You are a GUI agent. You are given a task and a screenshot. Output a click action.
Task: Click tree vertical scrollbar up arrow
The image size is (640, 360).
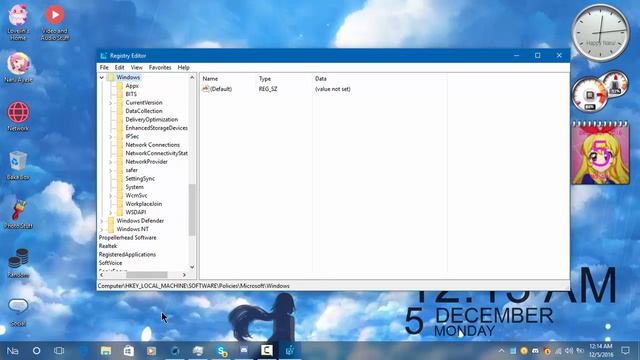(192, 77)
